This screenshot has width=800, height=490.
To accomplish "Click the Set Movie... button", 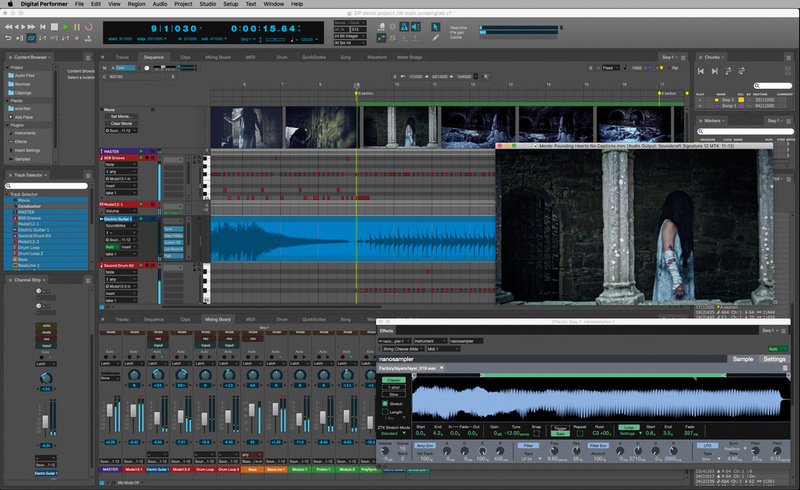I will tap(120, 116).
